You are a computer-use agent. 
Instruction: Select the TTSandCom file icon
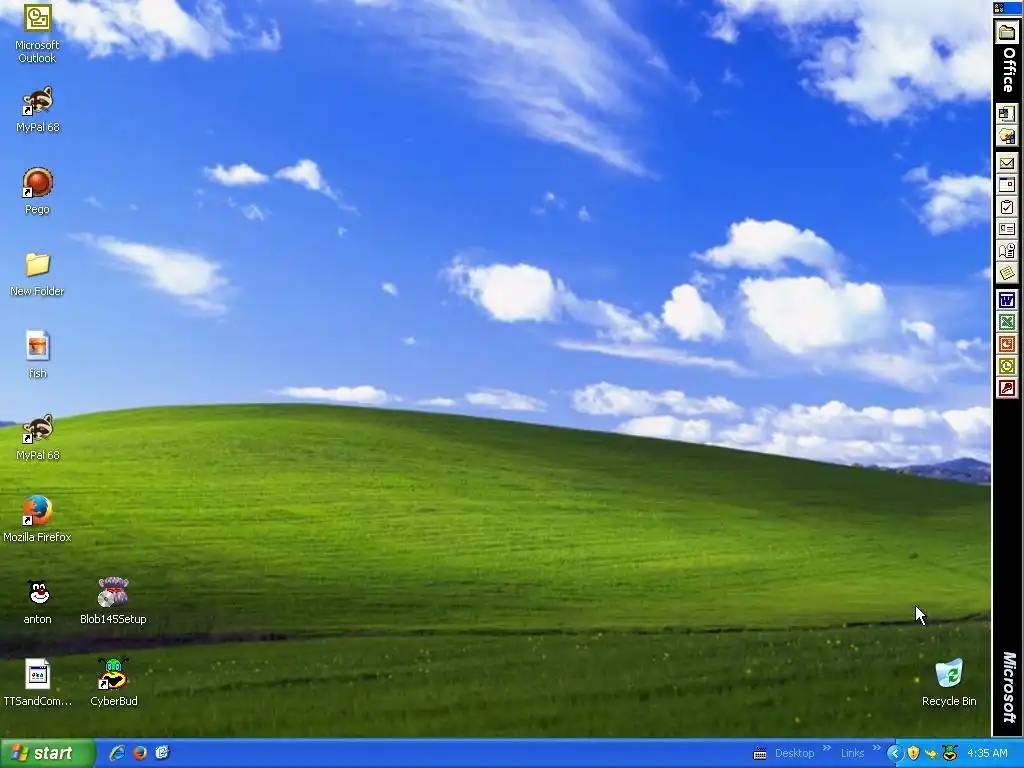coord(37,683)
